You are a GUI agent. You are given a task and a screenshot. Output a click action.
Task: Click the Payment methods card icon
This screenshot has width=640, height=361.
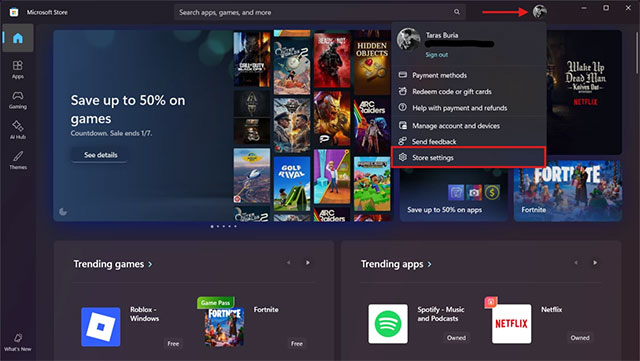pos(402,75)
